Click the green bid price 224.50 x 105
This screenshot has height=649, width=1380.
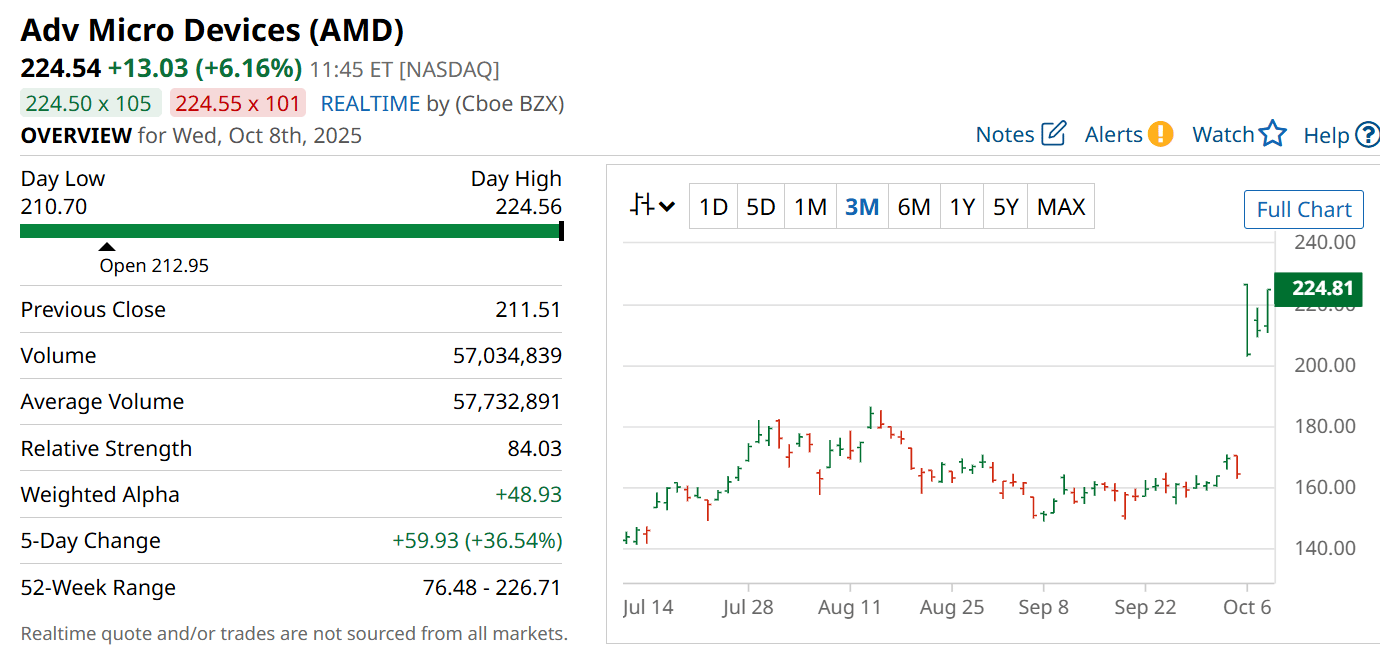pyautogui.click(x=89, y=104)
